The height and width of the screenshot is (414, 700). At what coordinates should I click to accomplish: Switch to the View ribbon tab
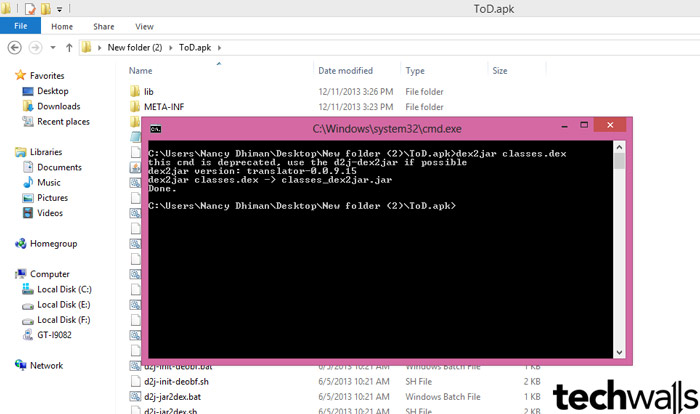coord(144,26)
